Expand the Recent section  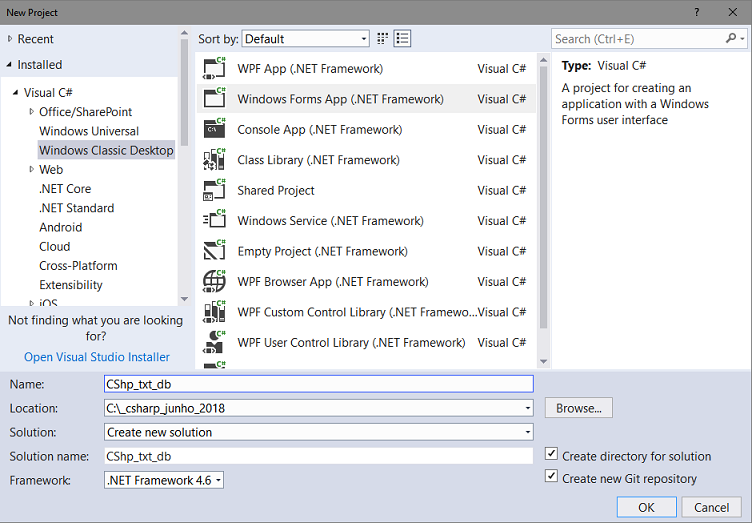(10, 39)
